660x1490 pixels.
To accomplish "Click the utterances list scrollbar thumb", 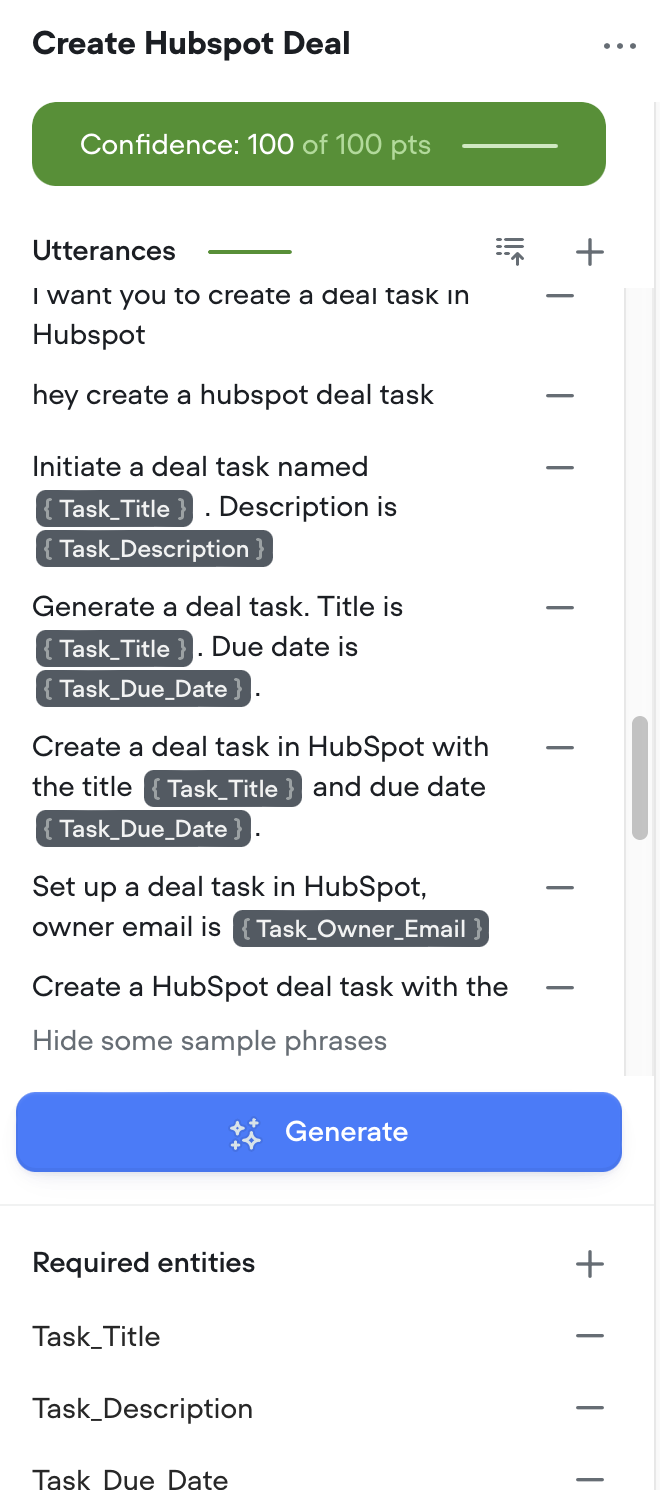I will (641, 778).
